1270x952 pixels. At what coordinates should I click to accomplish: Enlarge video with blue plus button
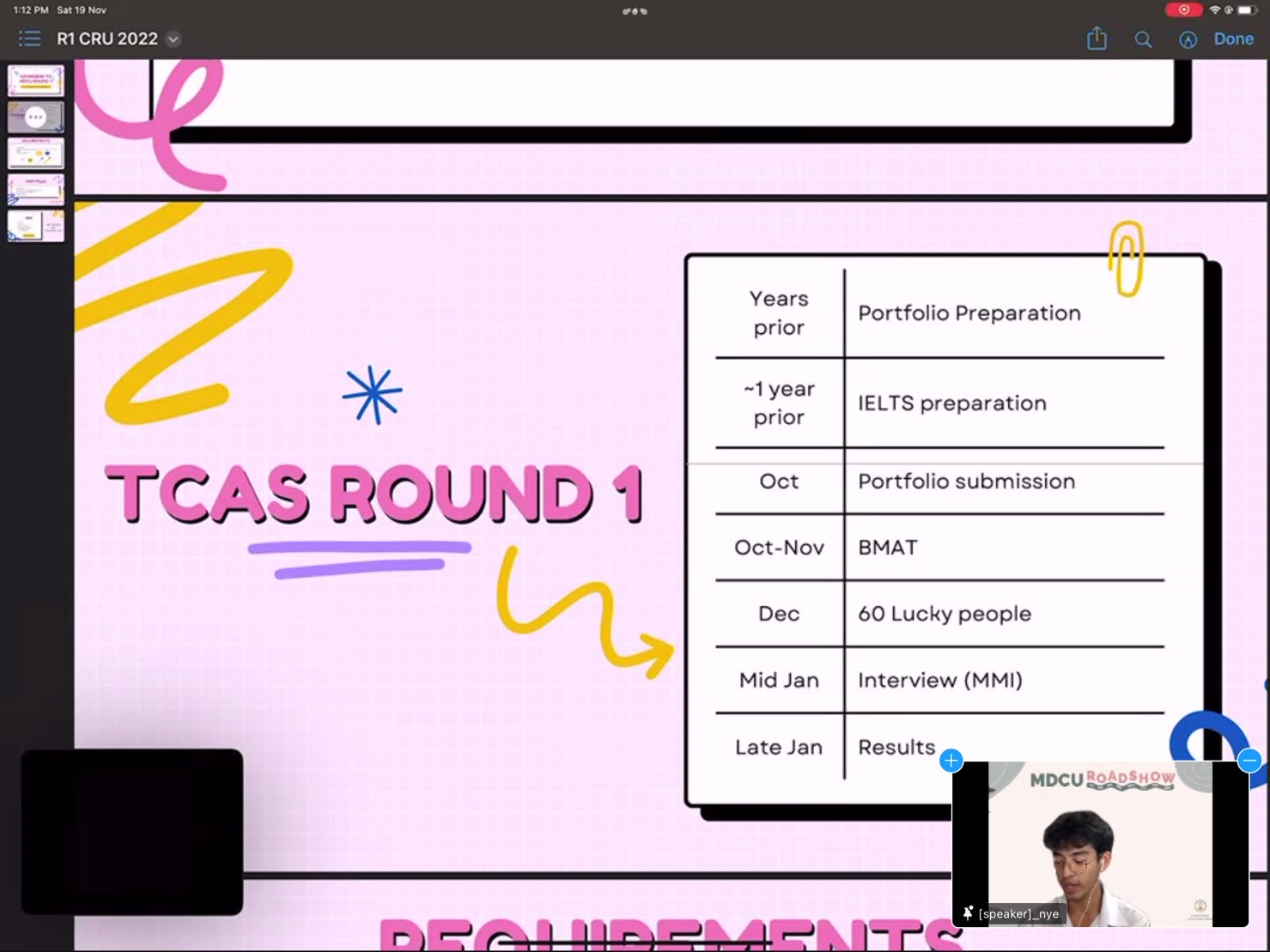point(951,761)
